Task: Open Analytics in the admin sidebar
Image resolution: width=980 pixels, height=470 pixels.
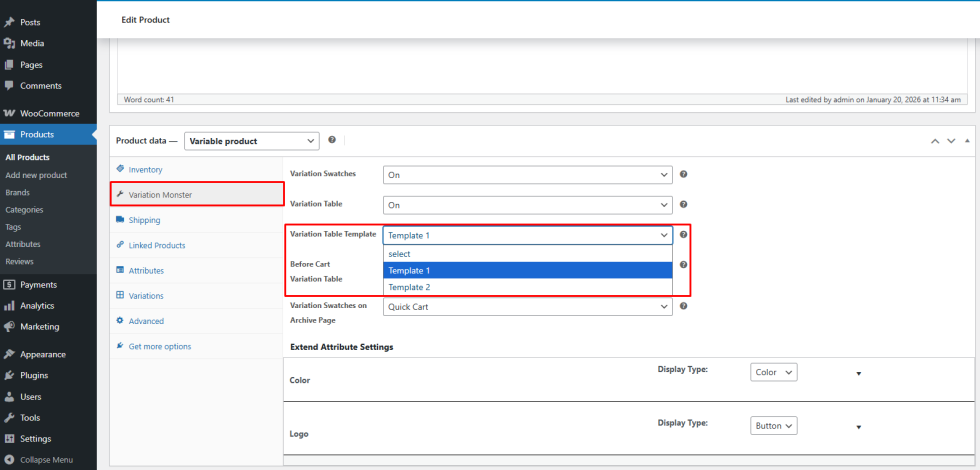Action: coord(39,305)
